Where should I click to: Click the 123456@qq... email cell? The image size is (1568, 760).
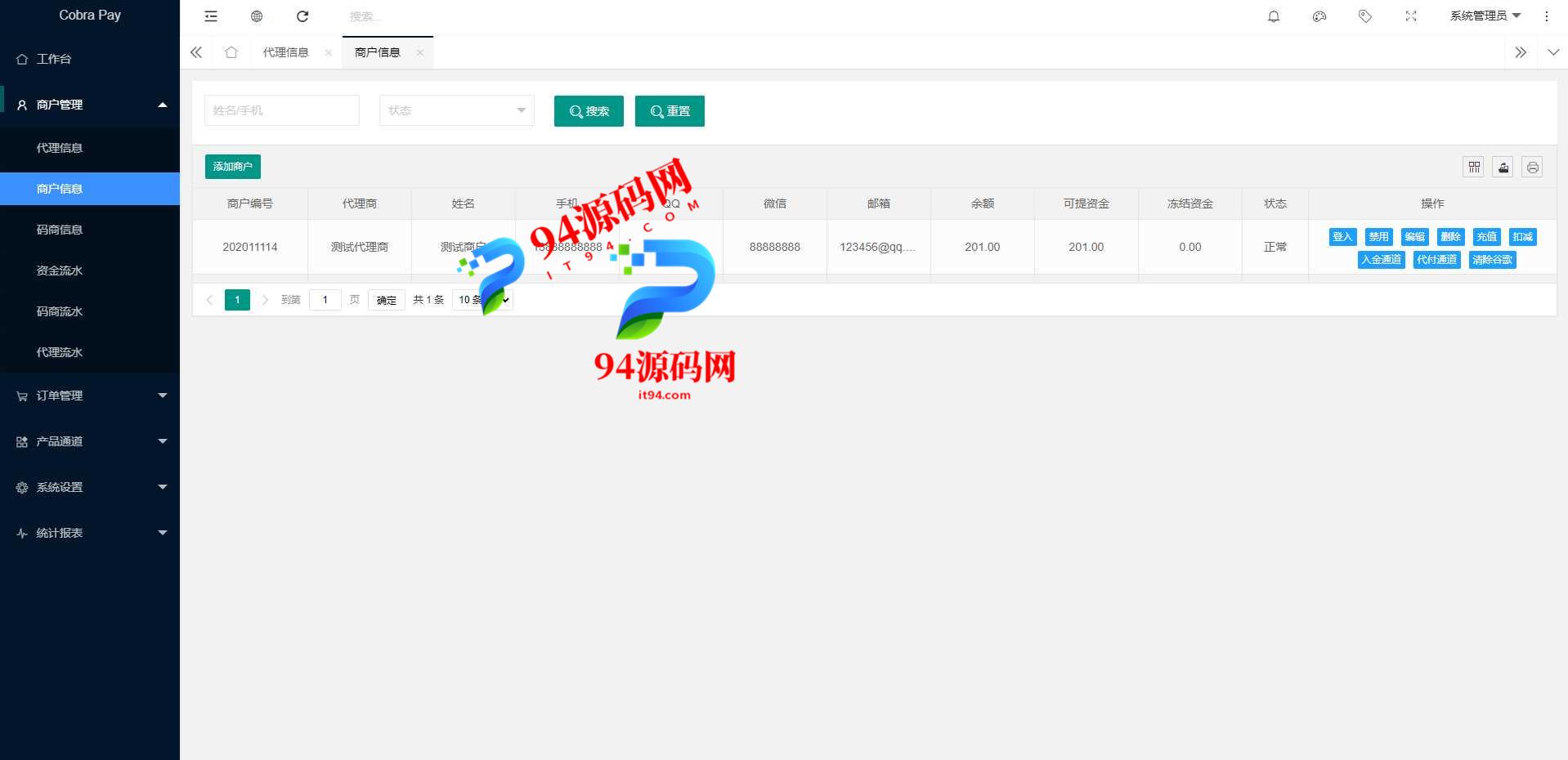tap(878, 247)
